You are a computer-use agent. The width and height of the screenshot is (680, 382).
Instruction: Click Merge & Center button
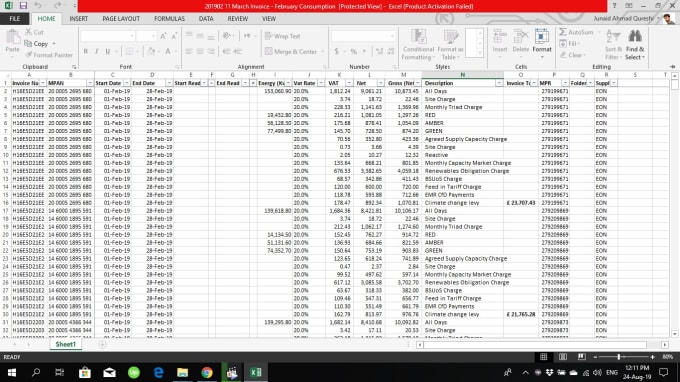click(291, 52)
